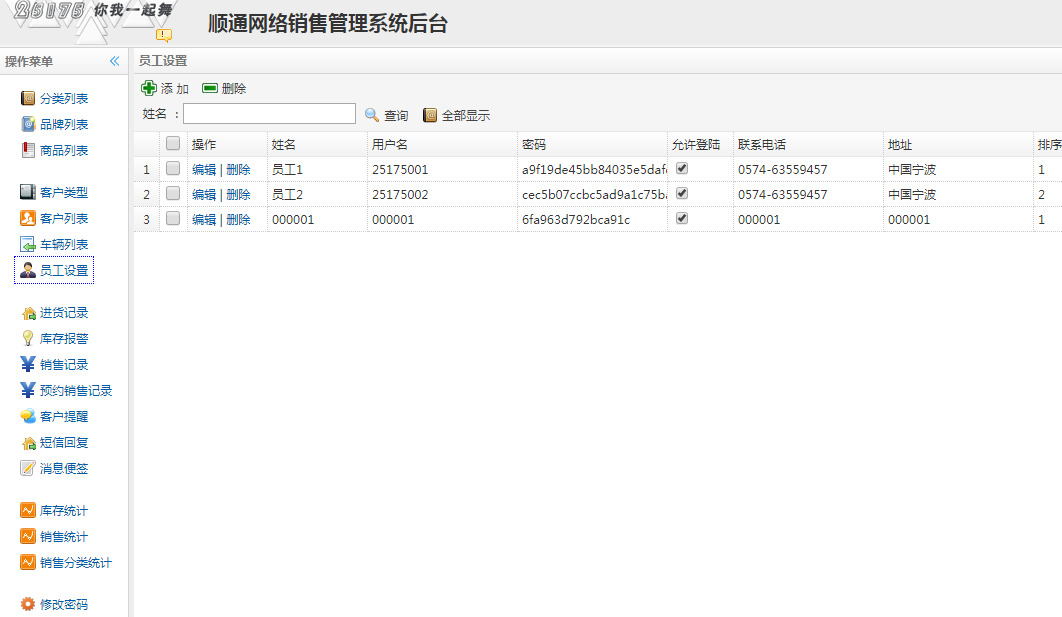Click the 销售记录 yen icon
The height and width of the screenshot is (617, 1062).
tap(28, 364)
